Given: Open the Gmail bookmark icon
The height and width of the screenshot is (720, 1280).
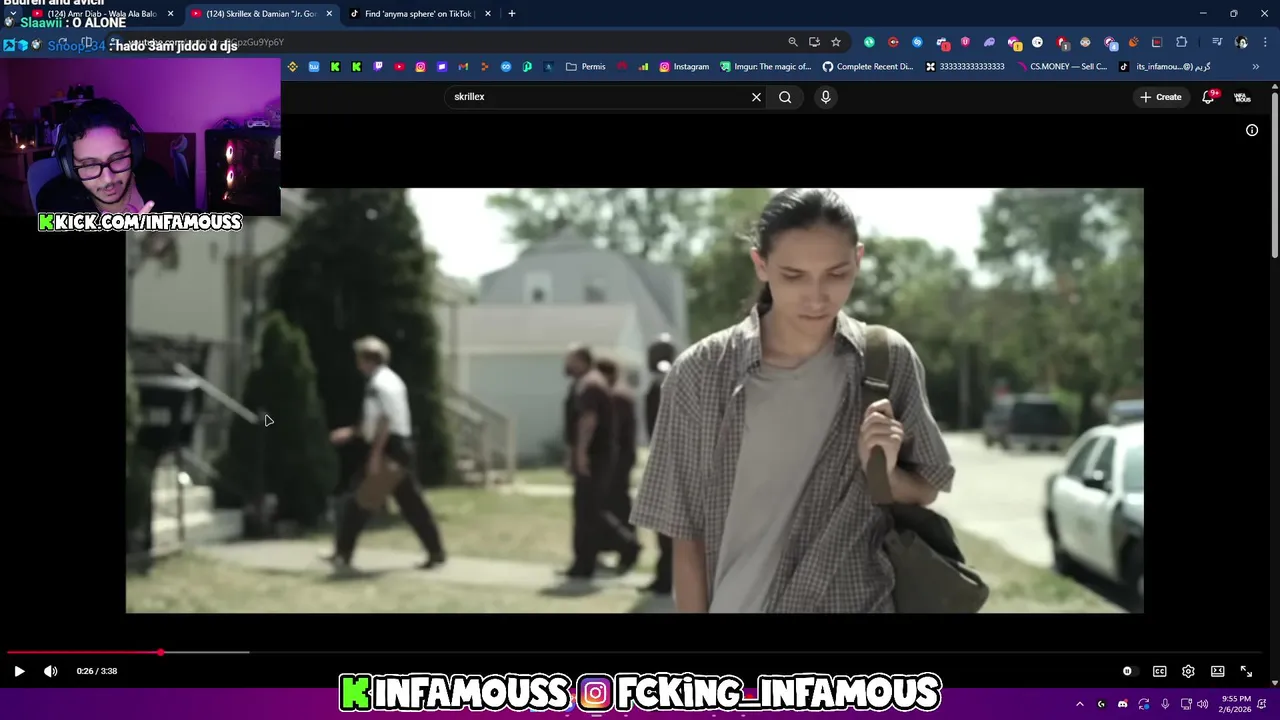Looking at the screenshot, I should [x=463, y=67].
